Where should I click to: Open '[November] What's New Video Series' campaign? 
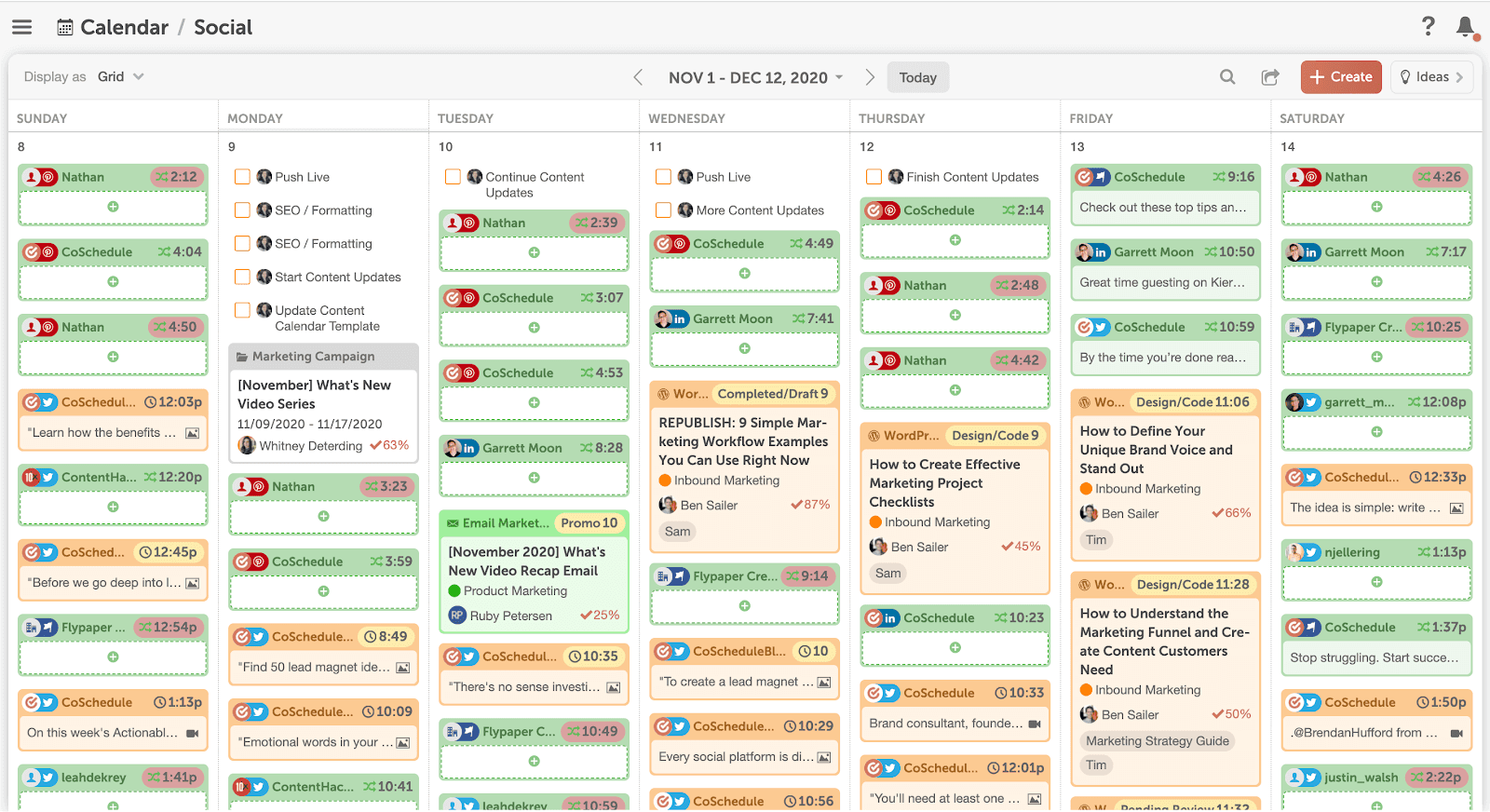pos(314,395)
